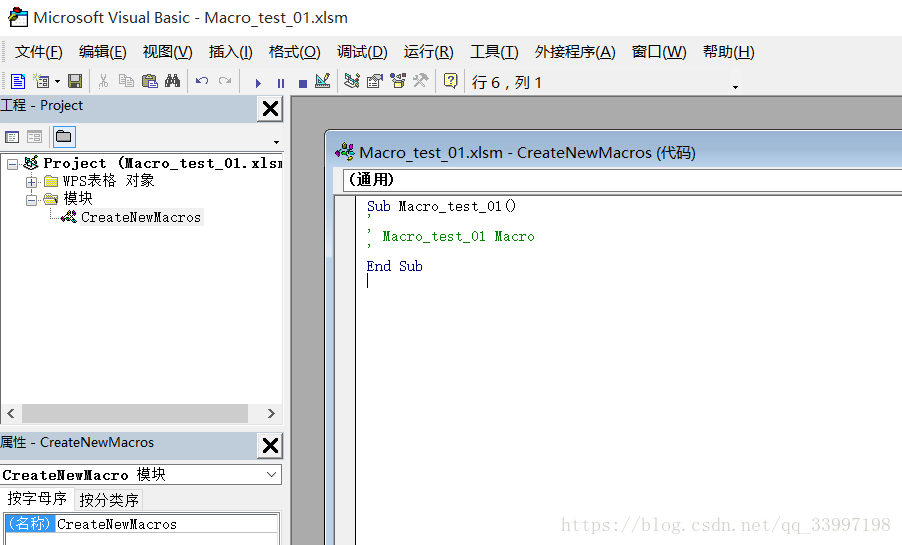Open the 插入(I) menu
Viewport: 902px width, 545px height.
point(230,52)
